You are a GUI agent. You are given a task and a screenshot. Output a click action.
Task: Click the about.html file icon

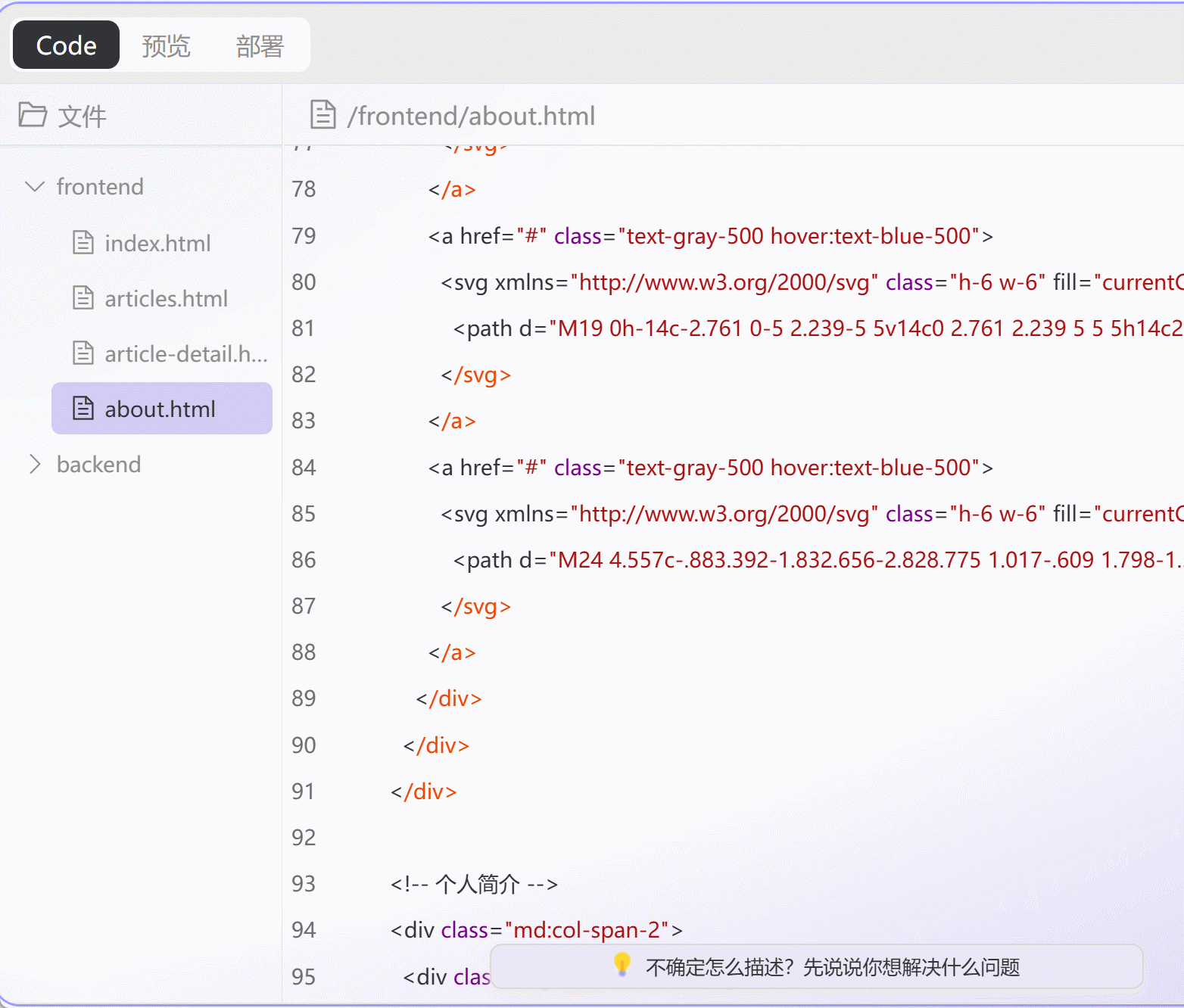[x=83, y=409]
